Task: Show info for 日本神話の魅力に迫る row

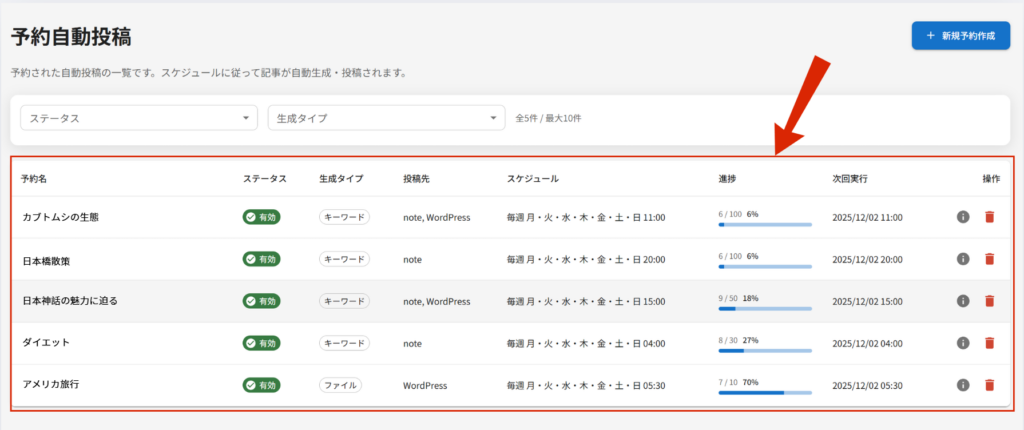Action: coord(963,301)
